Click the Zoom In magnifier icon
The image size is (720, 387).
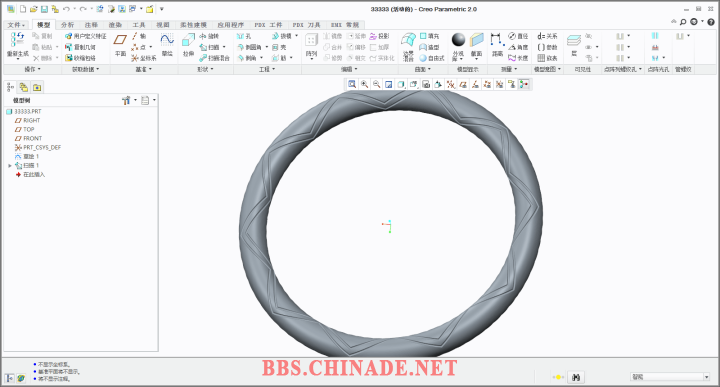click(x=365, y=84)
